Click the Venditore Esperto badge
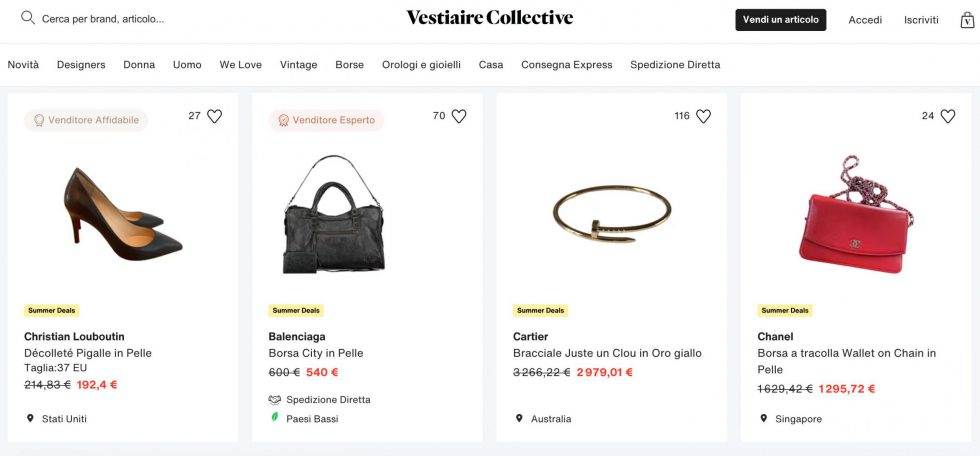Screen dimensions: 980x456 [326, 120]
